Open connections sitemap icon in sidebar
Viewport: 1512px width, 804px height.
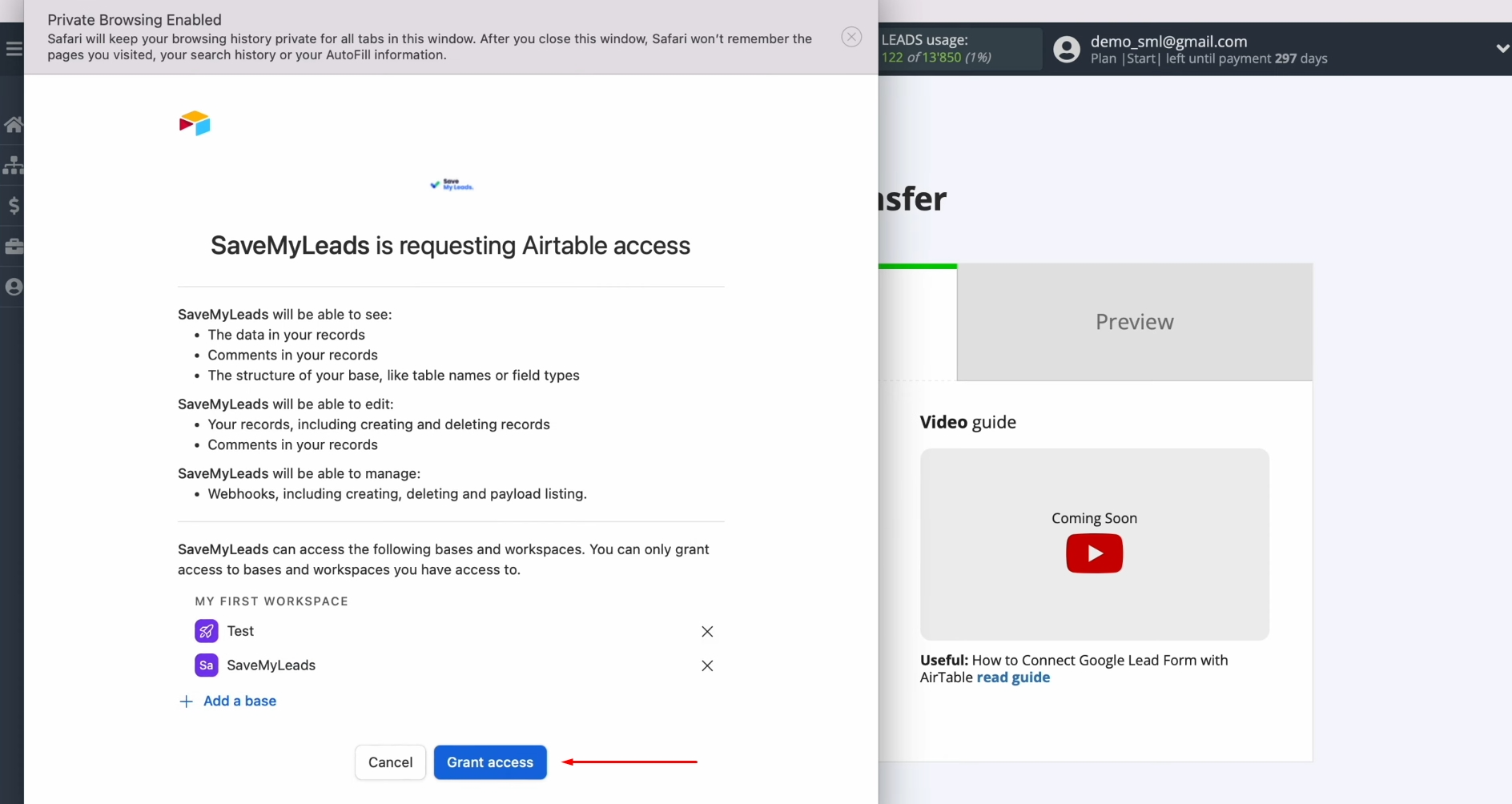14,165
